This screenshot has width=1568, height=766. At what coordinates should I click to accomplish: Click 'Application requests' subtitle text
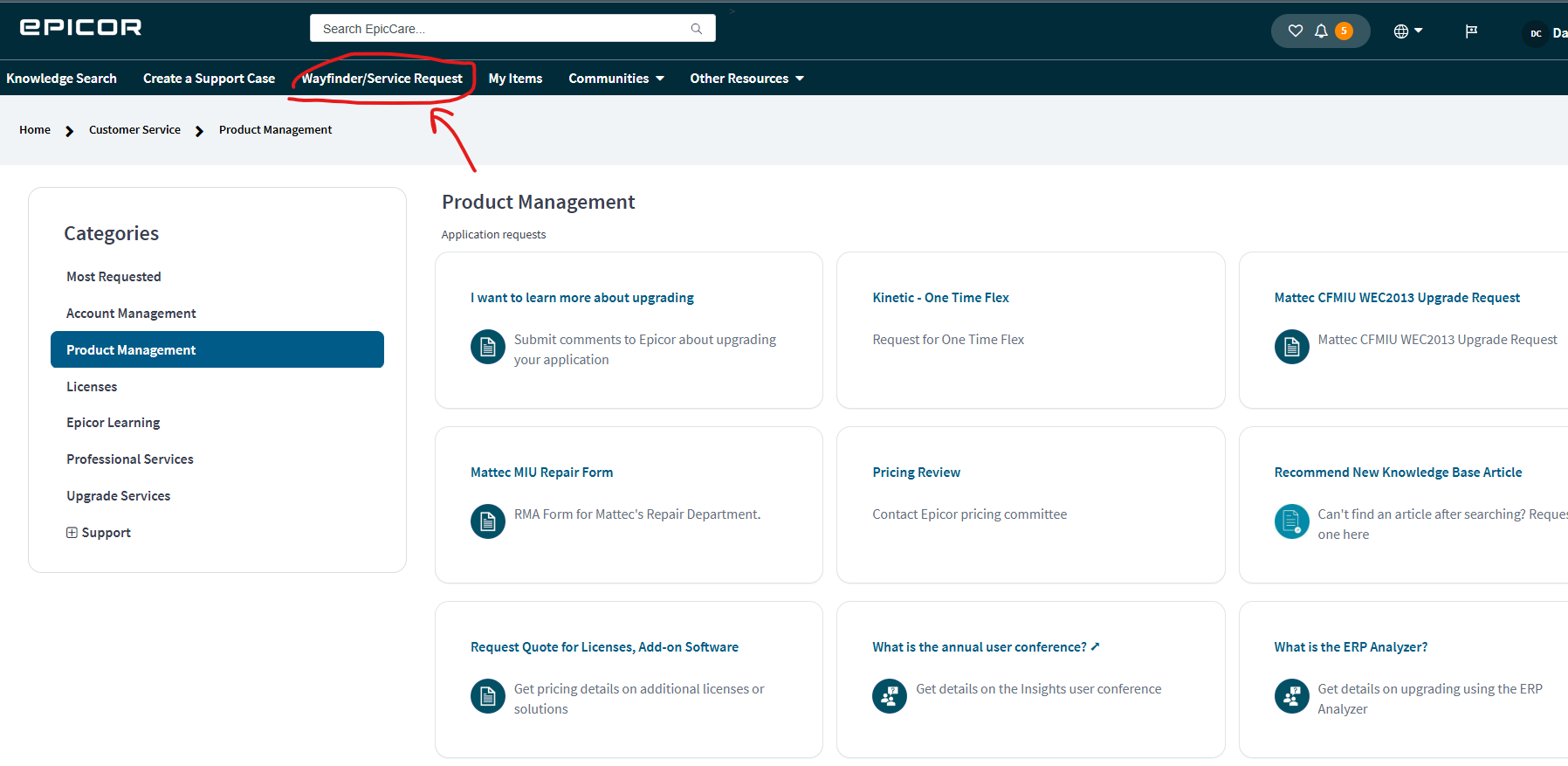pos(493,234)
